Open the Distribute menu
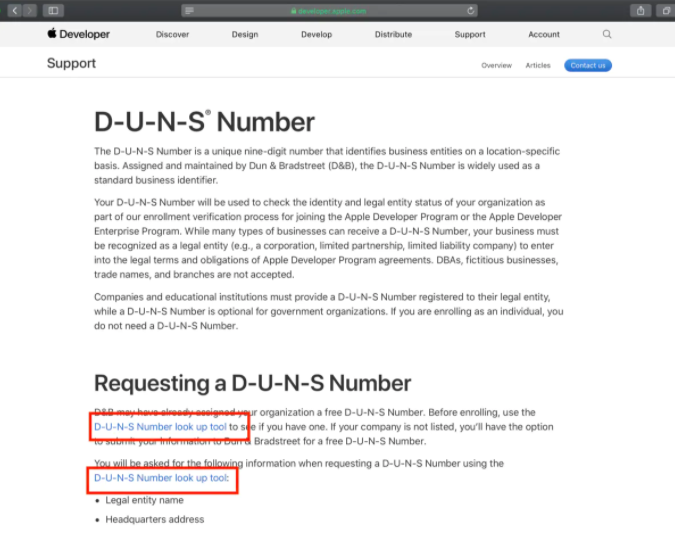The height and width of the screenshot is (542, 675). (x=393, y=34)
